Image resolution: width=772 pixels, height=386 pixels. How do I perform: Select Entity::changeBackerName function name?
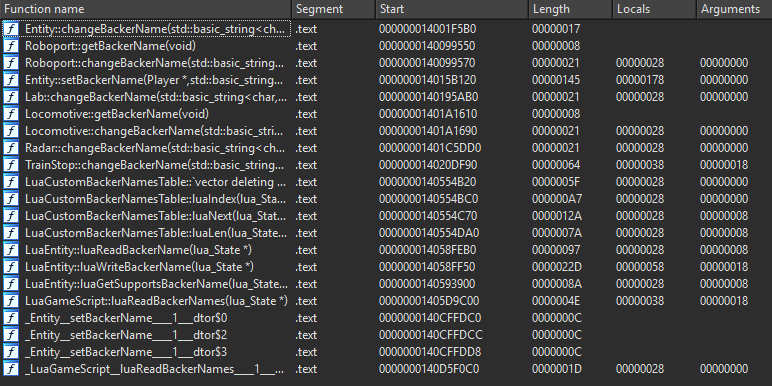(155, 29)
